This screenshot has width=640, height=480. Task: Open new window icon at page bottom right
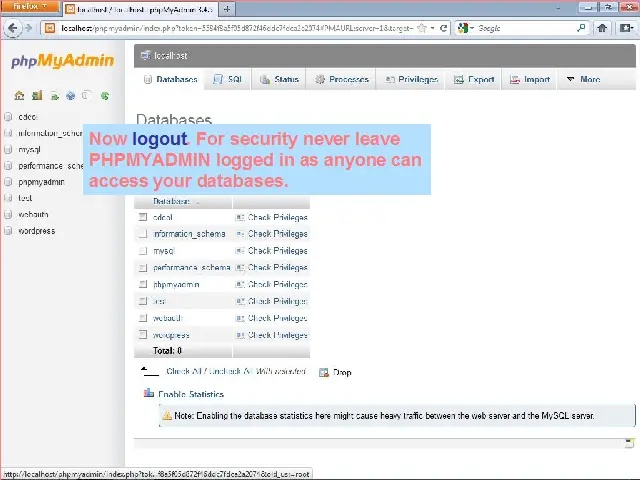630,443
